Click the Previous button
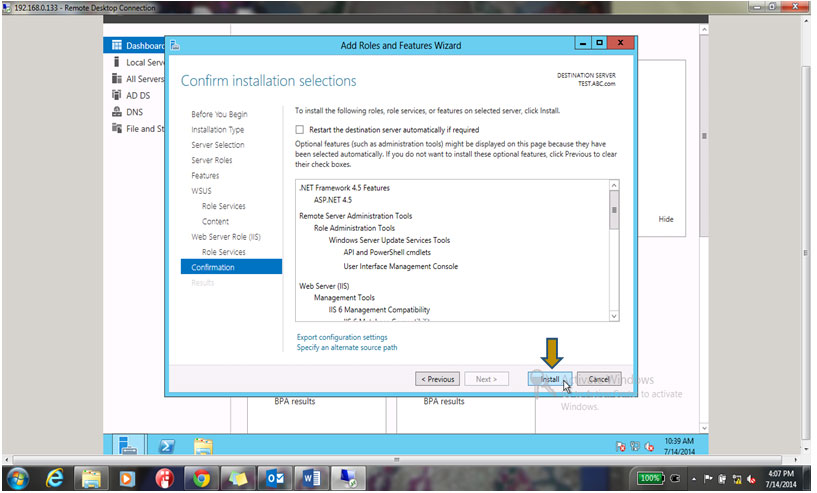The height and width of the screenshot is (493, 817). [437, 379]
